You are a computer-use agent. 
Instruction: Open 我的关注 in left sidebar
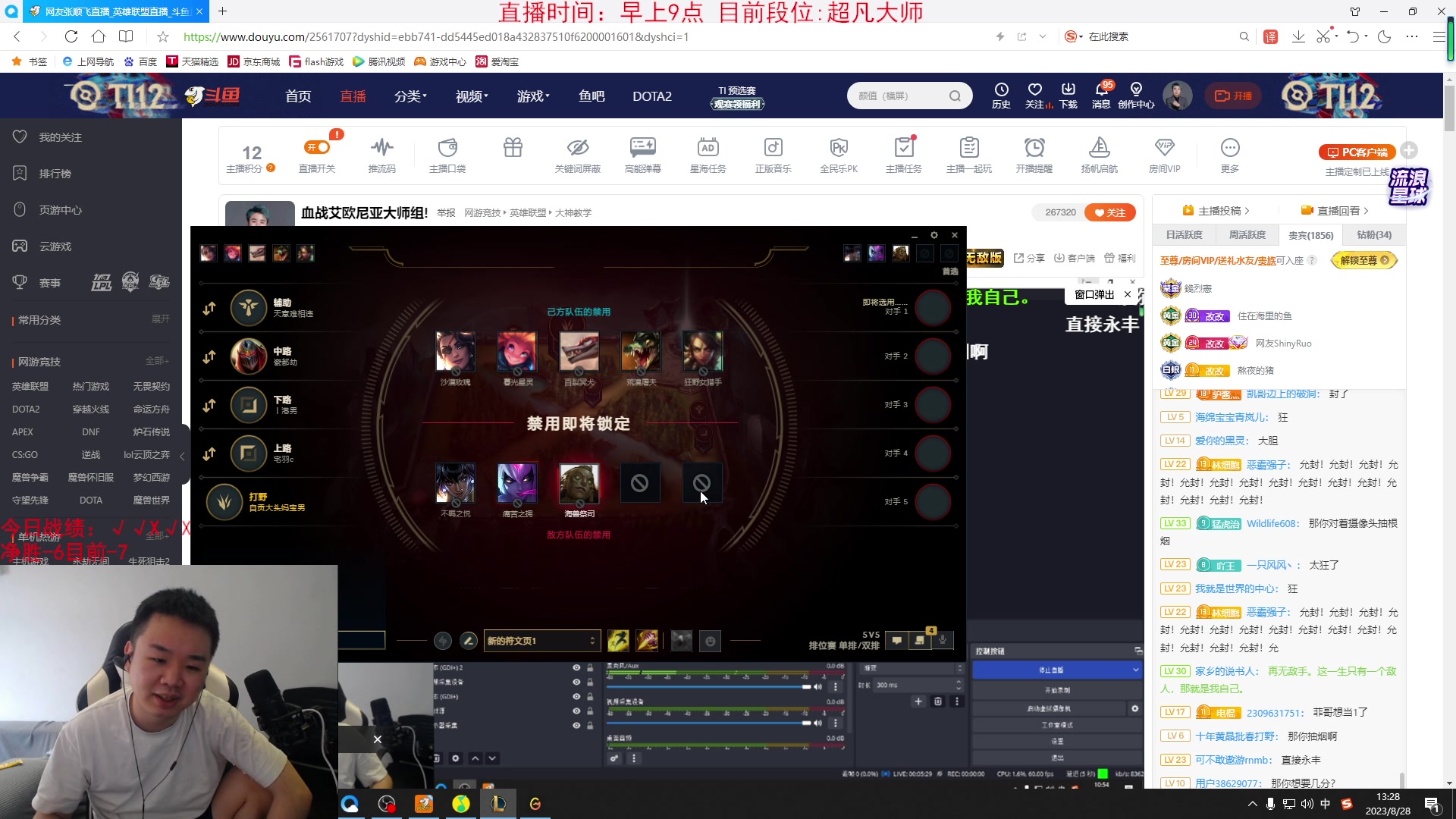[x=61, y=137]
